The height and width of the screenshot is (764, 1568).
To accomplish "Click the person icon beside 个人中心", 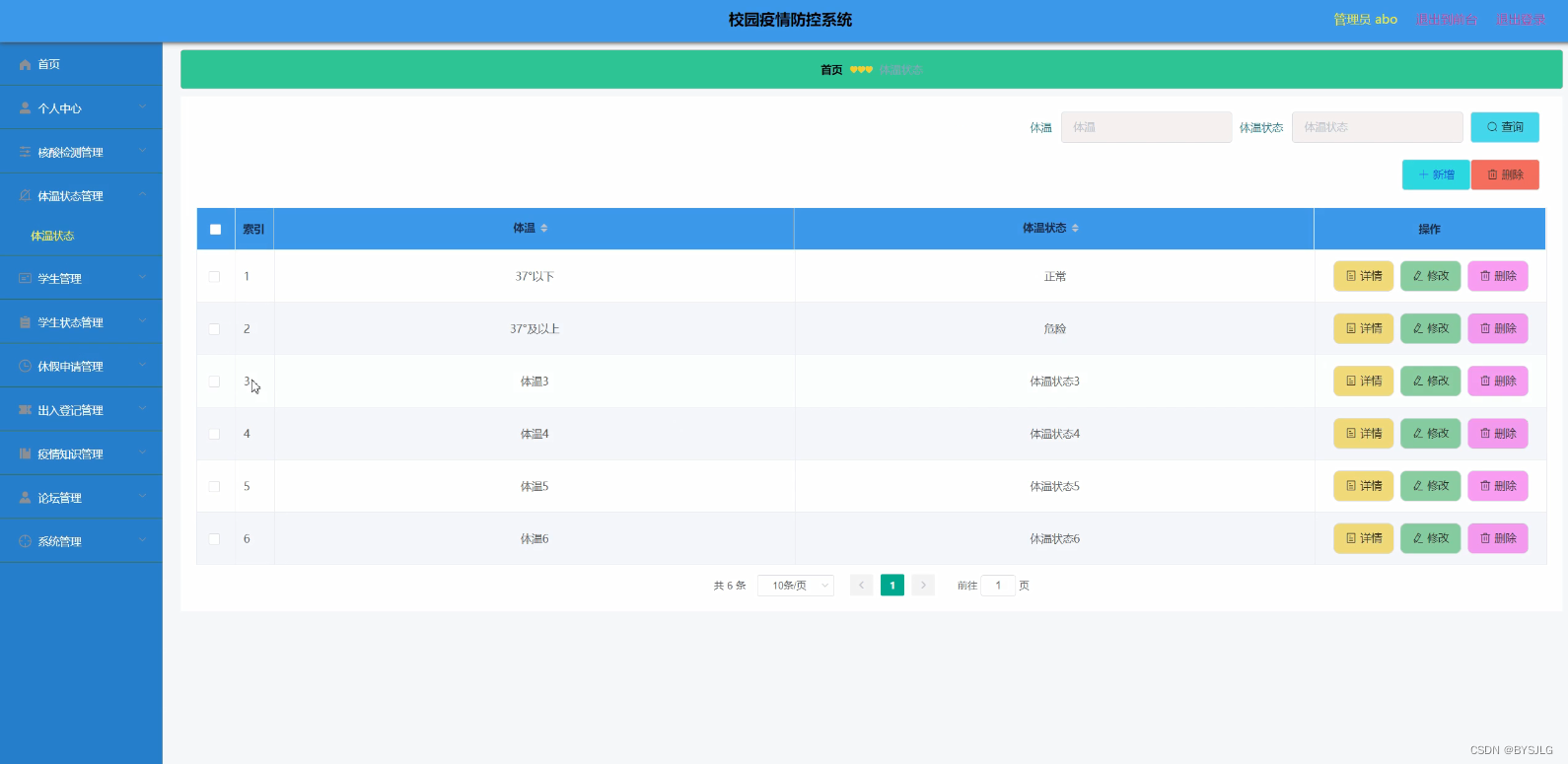I will (x=26, y=108).
